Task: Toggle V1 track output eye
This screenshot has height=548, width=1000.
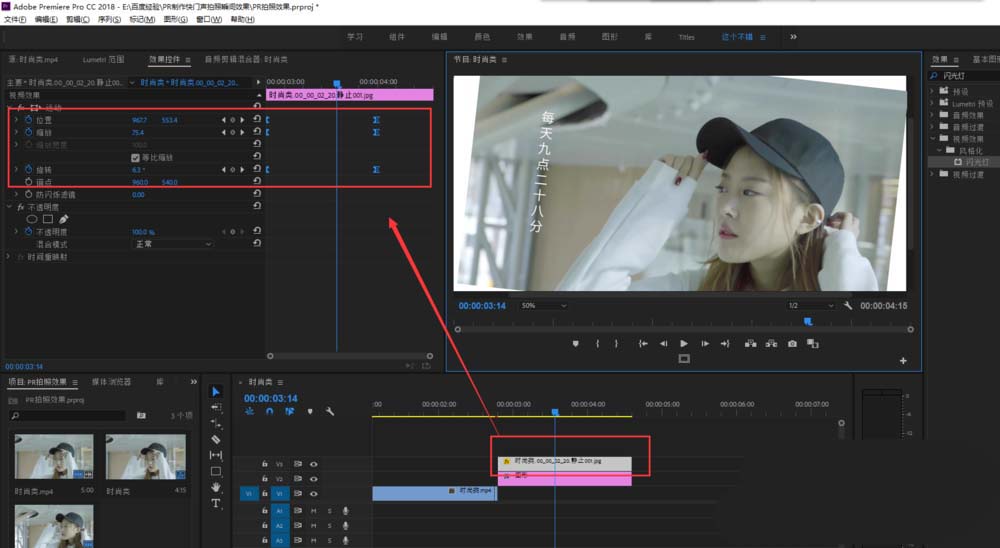Action: 313,493
